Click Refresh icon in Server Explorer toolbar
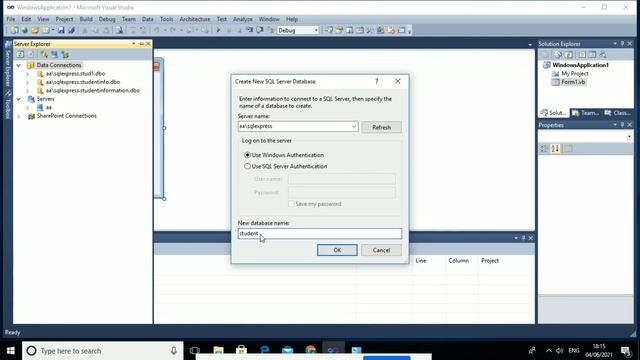The height and width of the screenshot is (360, 640). click(20, 54)
